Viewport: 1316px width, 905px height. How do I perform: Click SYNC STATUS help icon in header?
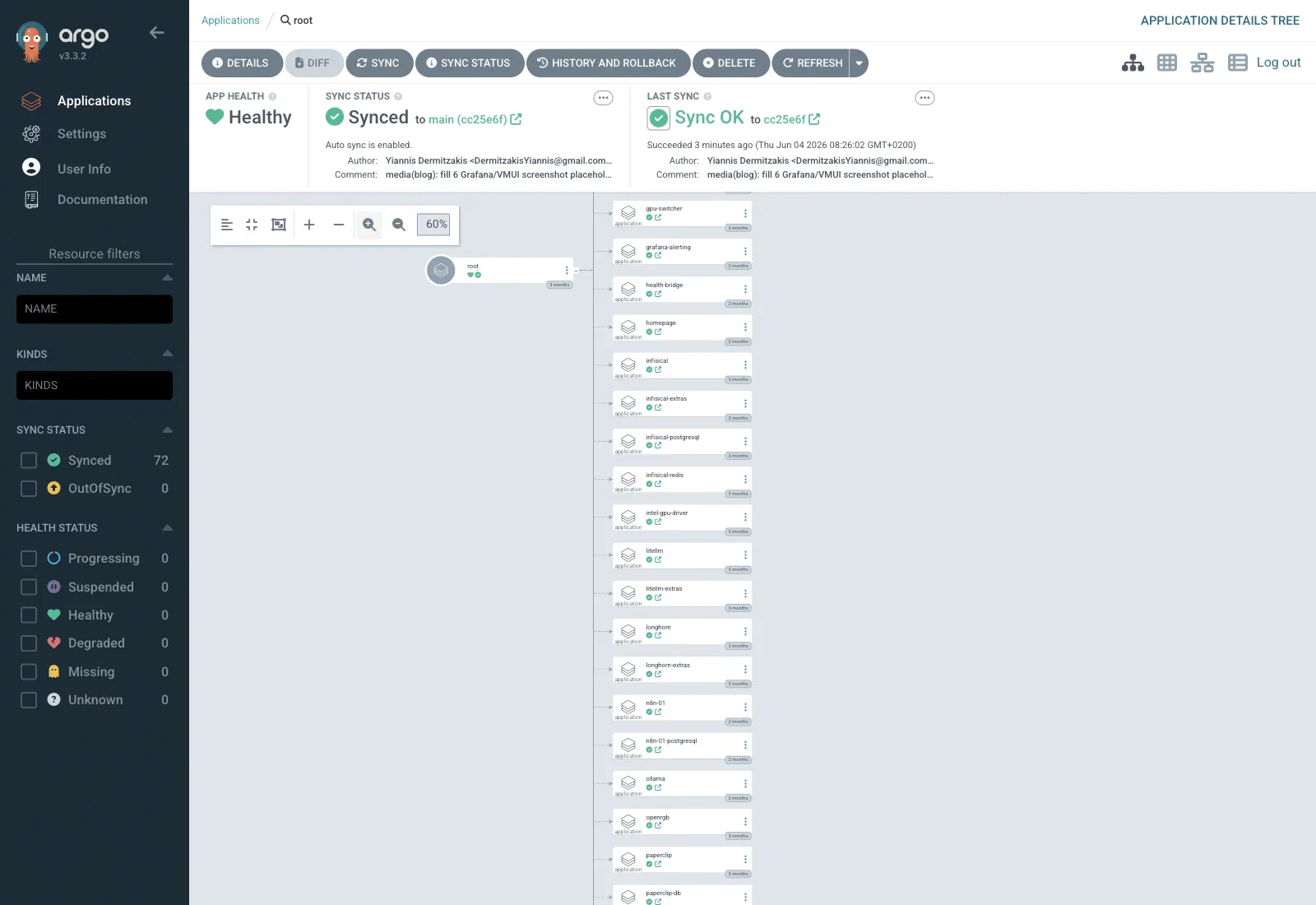[398, 96]
